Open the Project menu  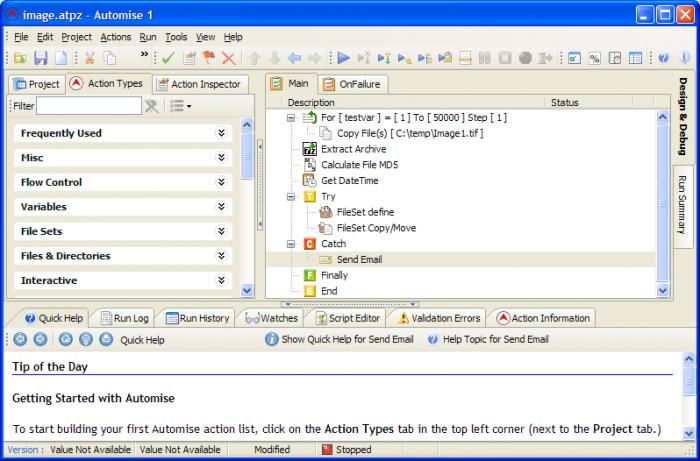point(76,37)
